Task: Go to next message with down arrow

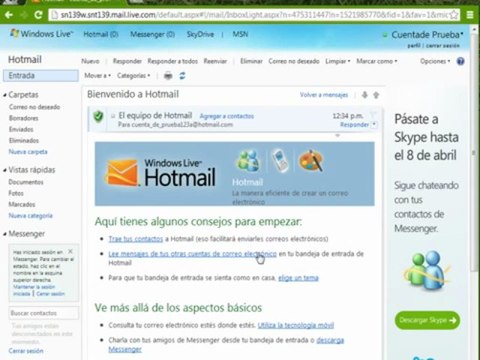Action: [x=365, y=95]
